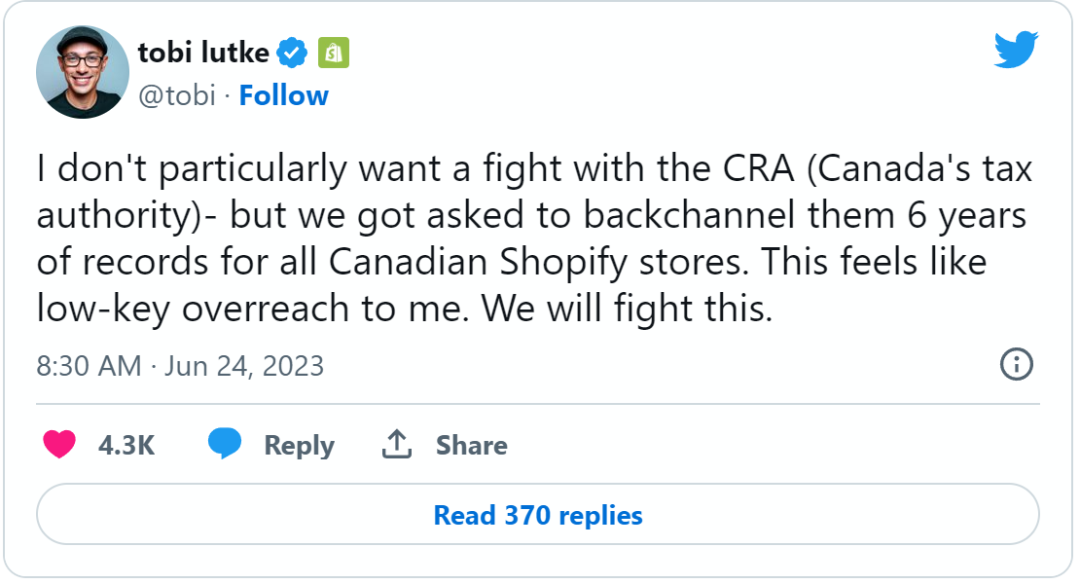Click the display name "tobi lutke"
Image resolution: width=1080 pixels, height=584 pixels.
[x=203, y=52]
